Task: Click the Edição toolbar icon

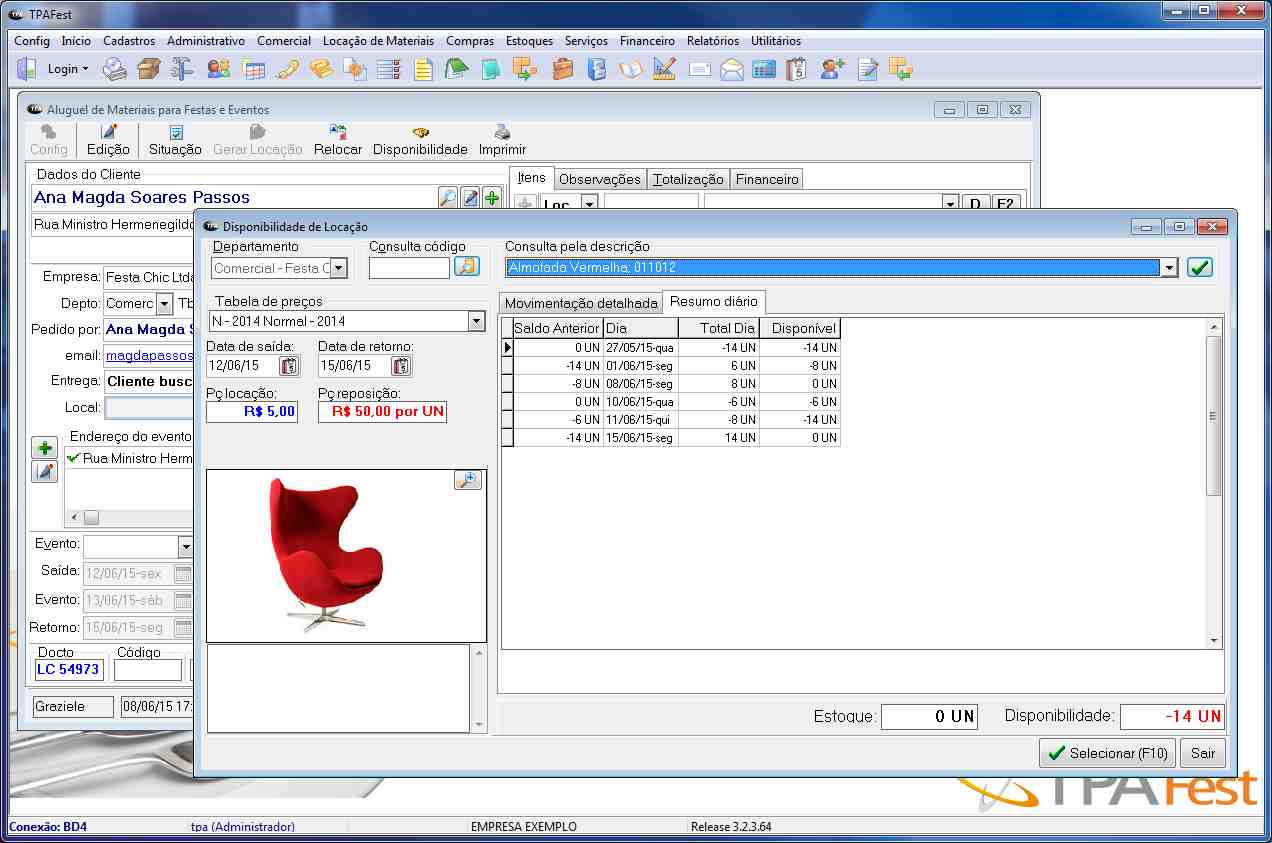Action: click(x=108, y=133)
